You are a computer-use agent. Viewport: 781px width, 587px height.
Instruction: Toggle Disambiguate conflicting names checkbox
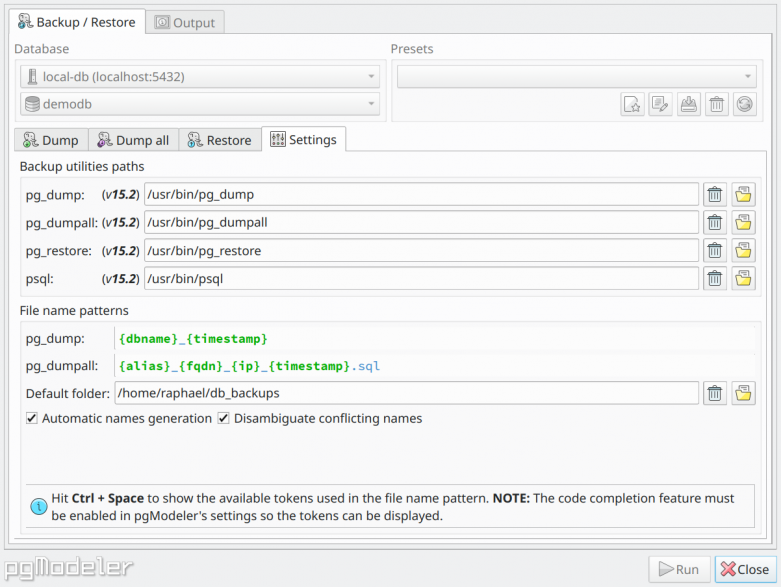pyautogui.click(x=224, y=418)
